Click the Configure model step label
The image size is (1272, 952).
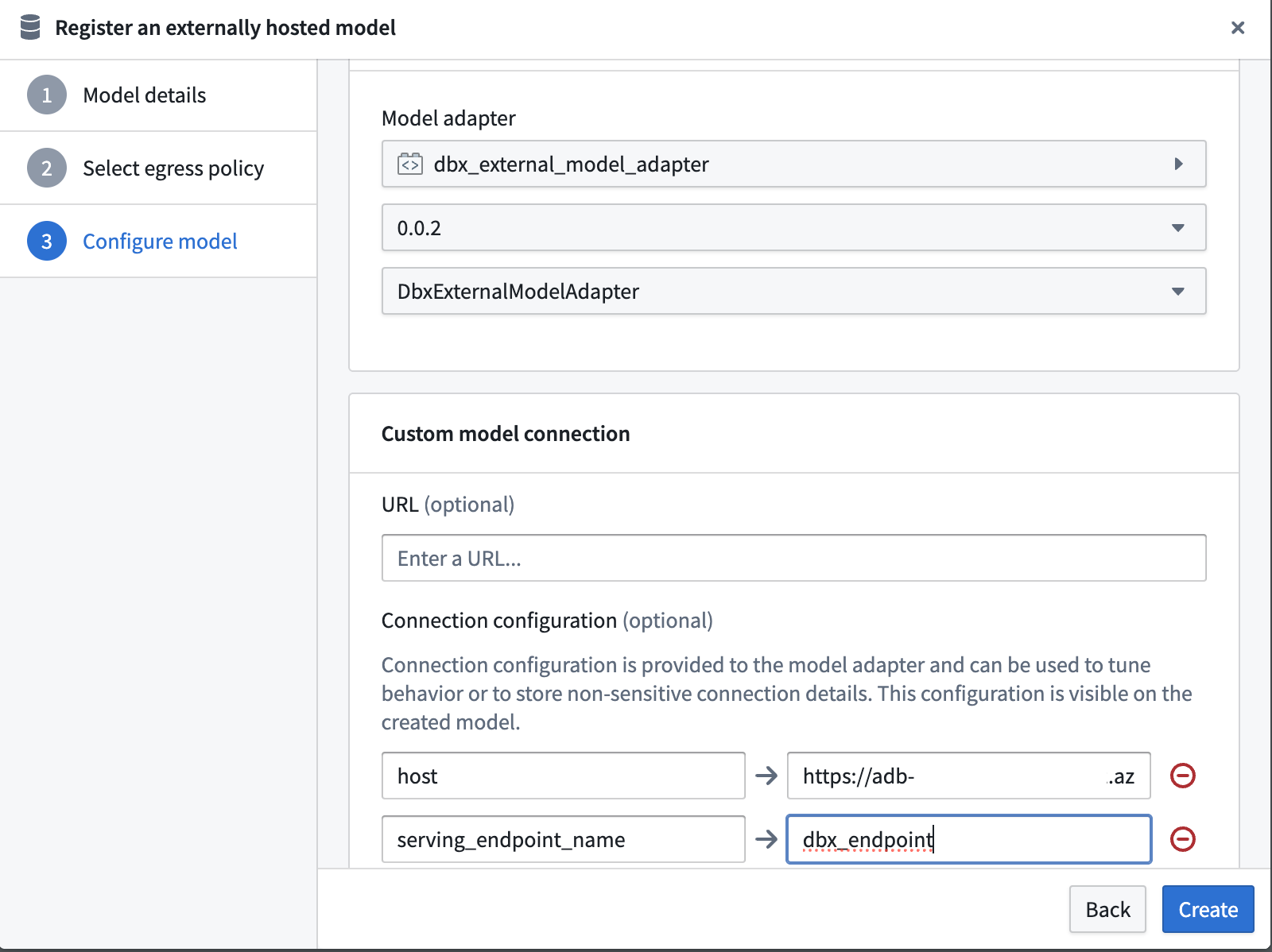(160, 241)
